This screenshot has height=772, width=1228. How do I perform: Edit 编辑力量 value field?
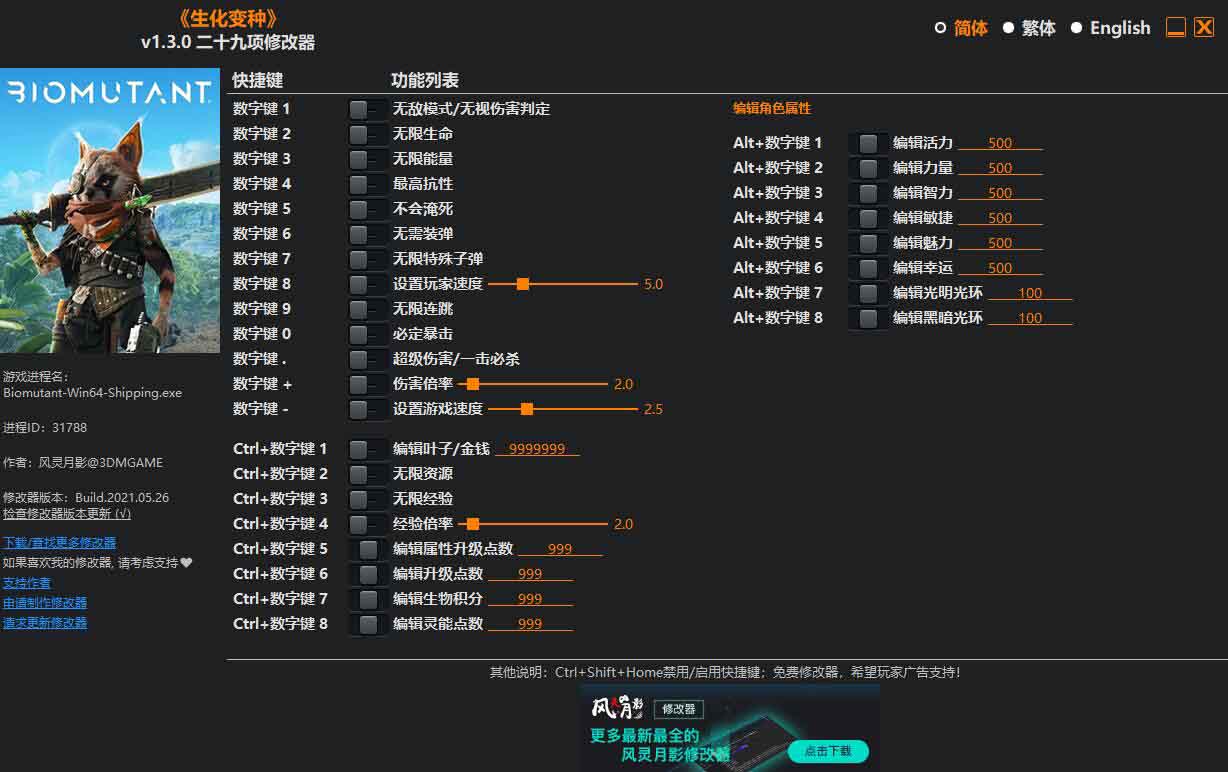pos(1000,168)
